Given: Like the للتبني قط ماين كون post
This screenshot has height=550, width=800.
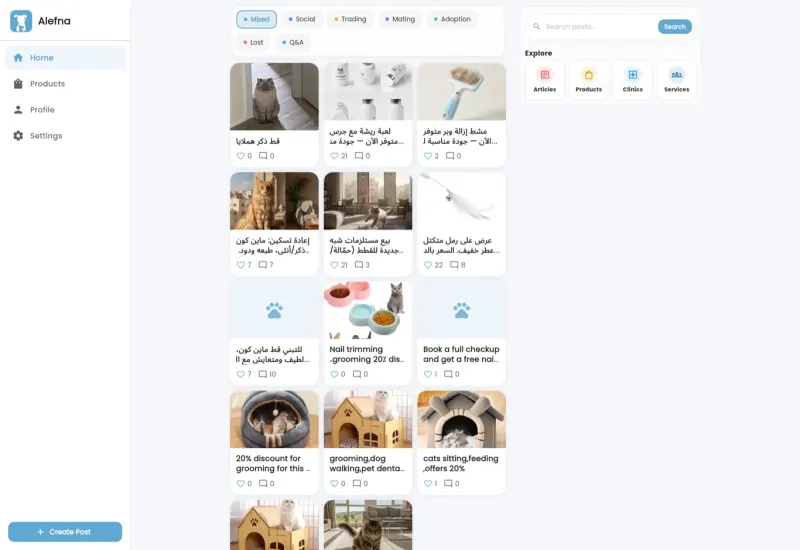Looking at the screenshot, I should pyautogui.click(x=240, y=374).
